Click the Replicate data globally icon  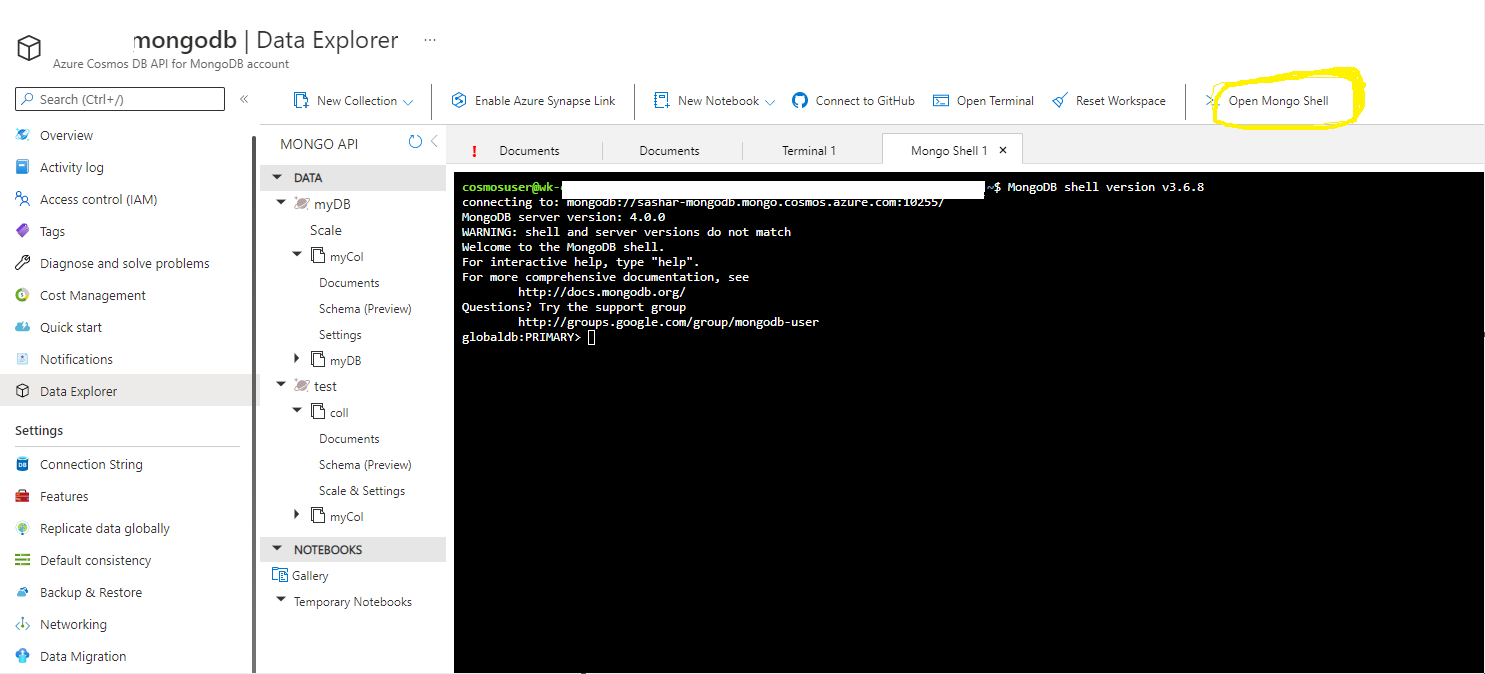(22, 528)
